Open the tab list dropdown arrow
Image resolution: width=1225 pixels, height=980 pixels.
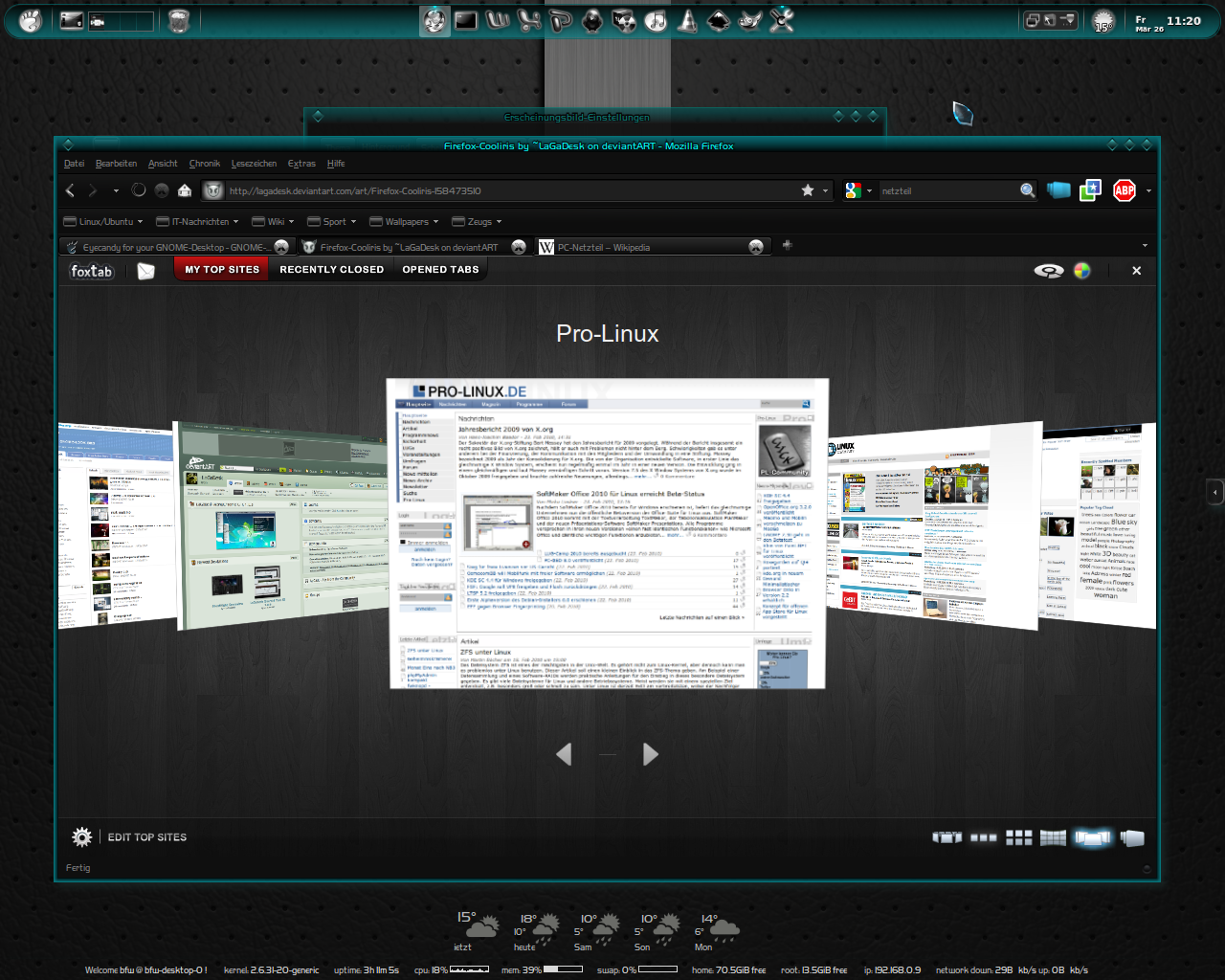[x=1145, y=246]
